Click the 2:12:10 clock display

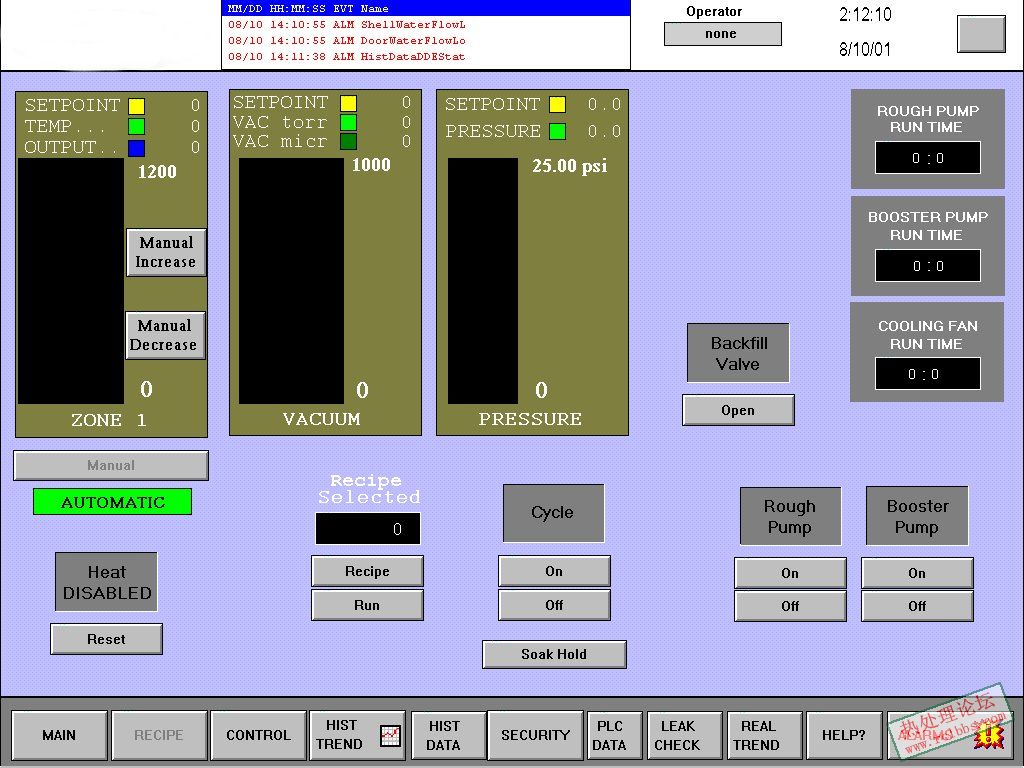(865, 14)
